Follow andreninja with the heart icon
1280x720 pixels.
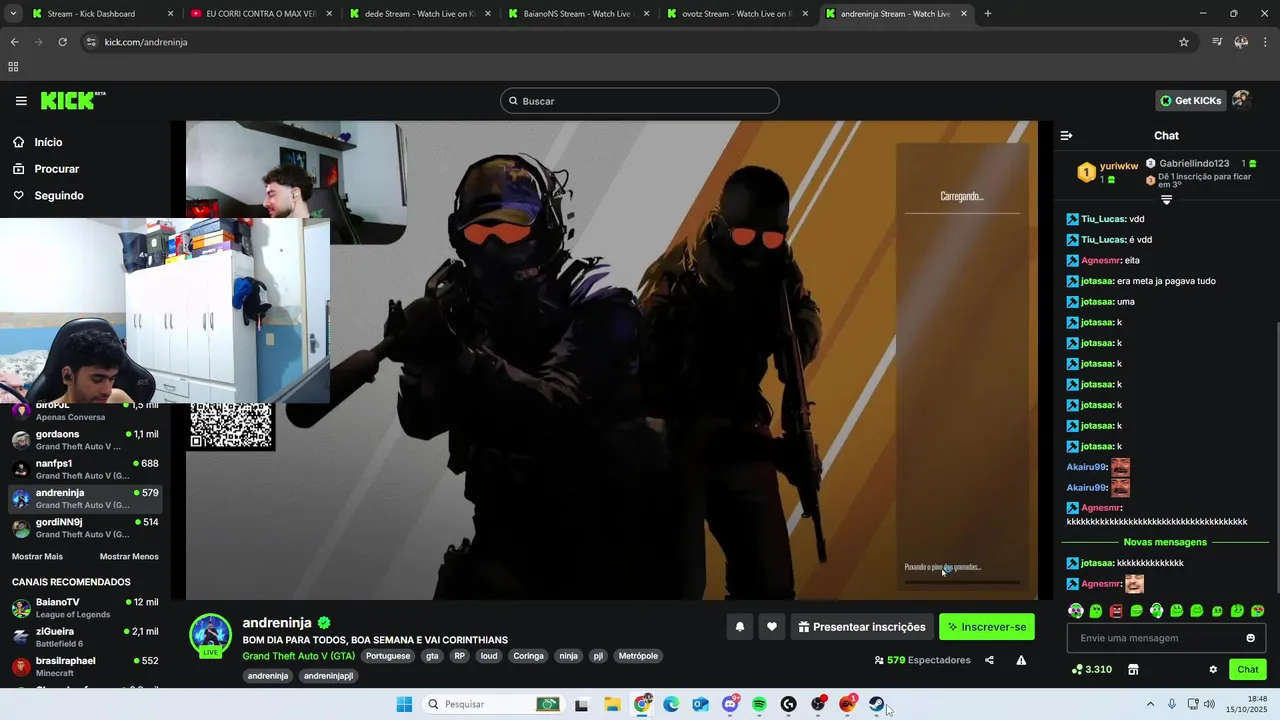pyautogui.click(x=772, y=627)
